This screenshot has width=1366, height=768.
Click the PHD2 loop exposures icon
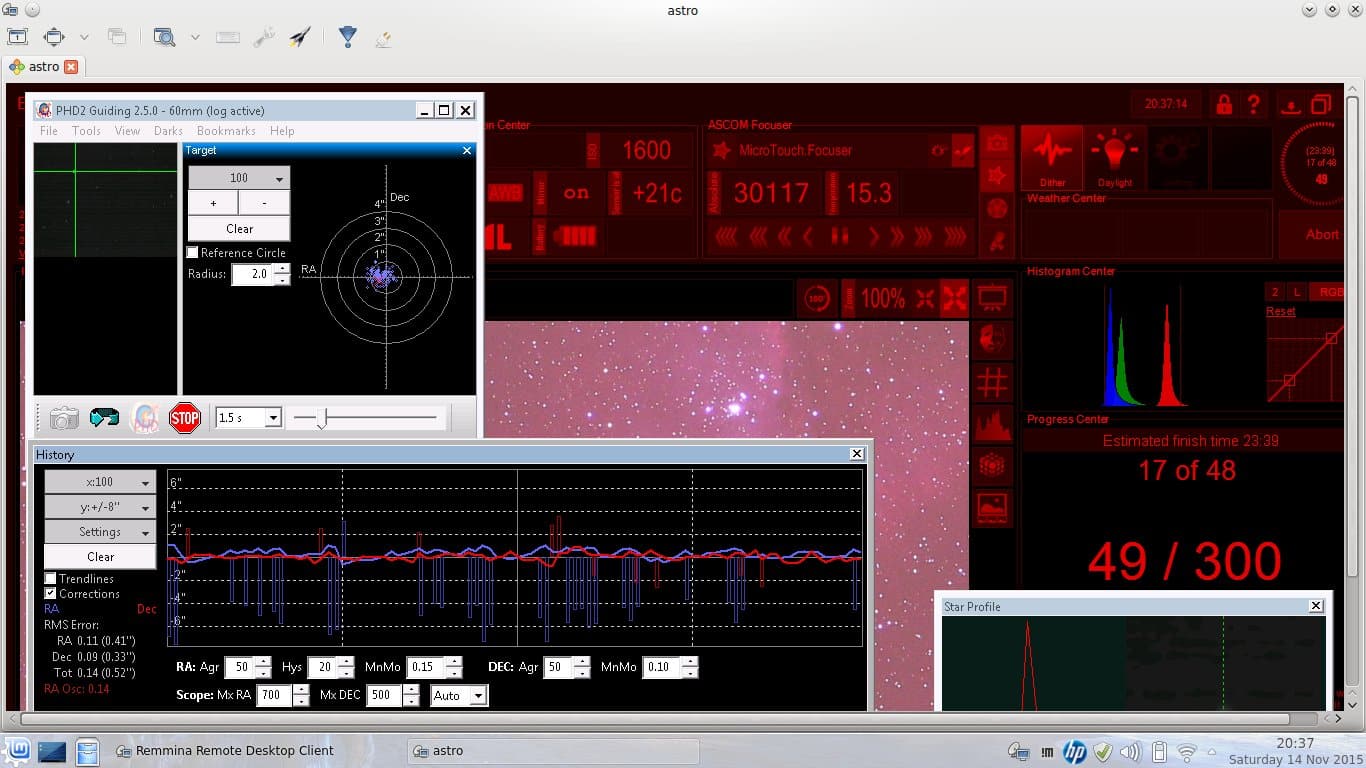coord(104,418)
